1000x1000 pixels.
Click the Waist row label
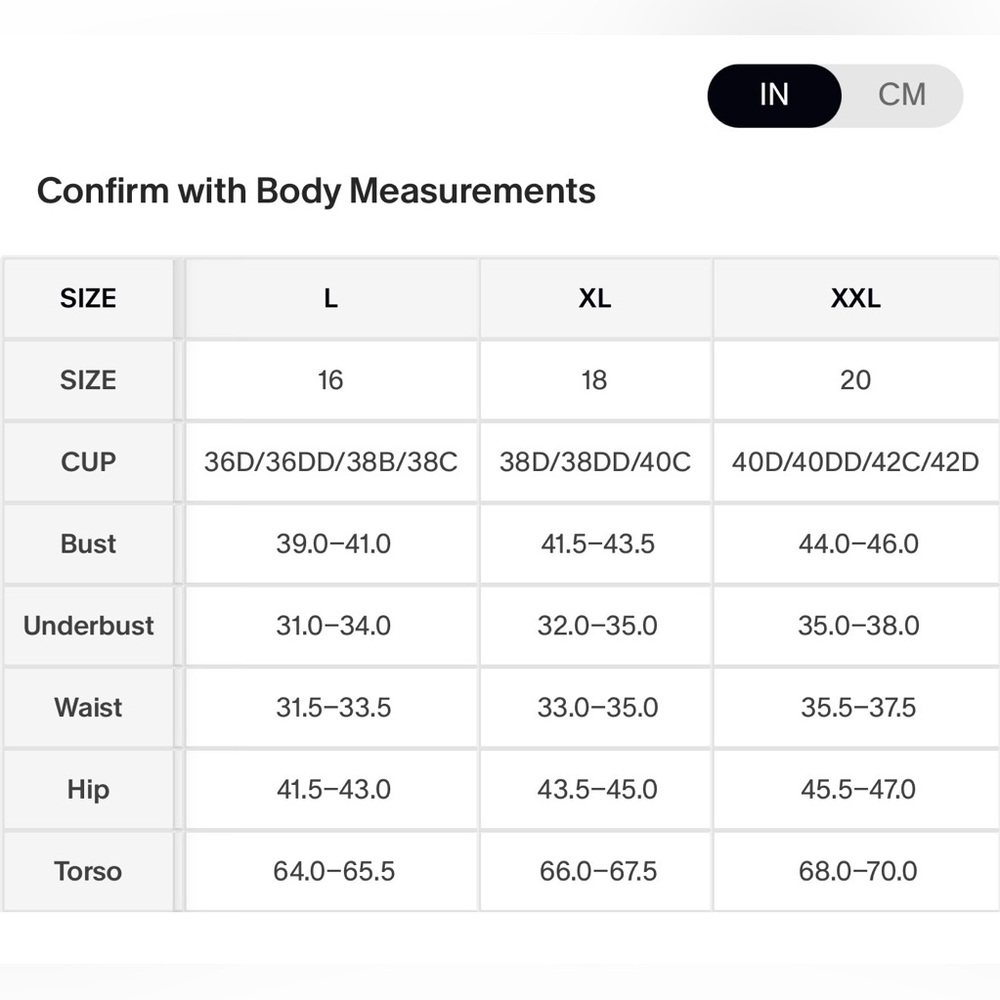(x=89, y=707)
